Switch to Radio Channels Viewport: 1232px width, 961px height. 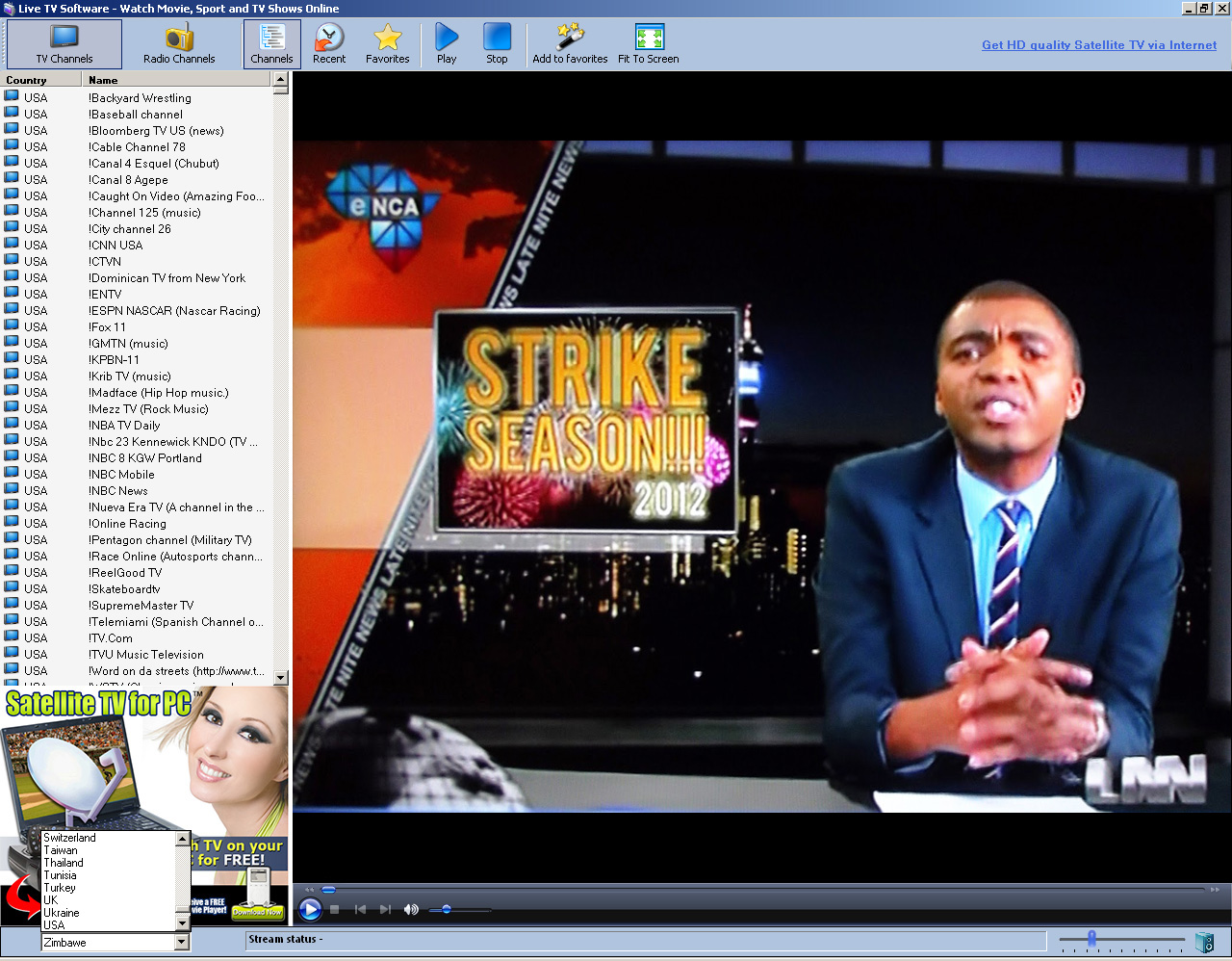[179, 44]
